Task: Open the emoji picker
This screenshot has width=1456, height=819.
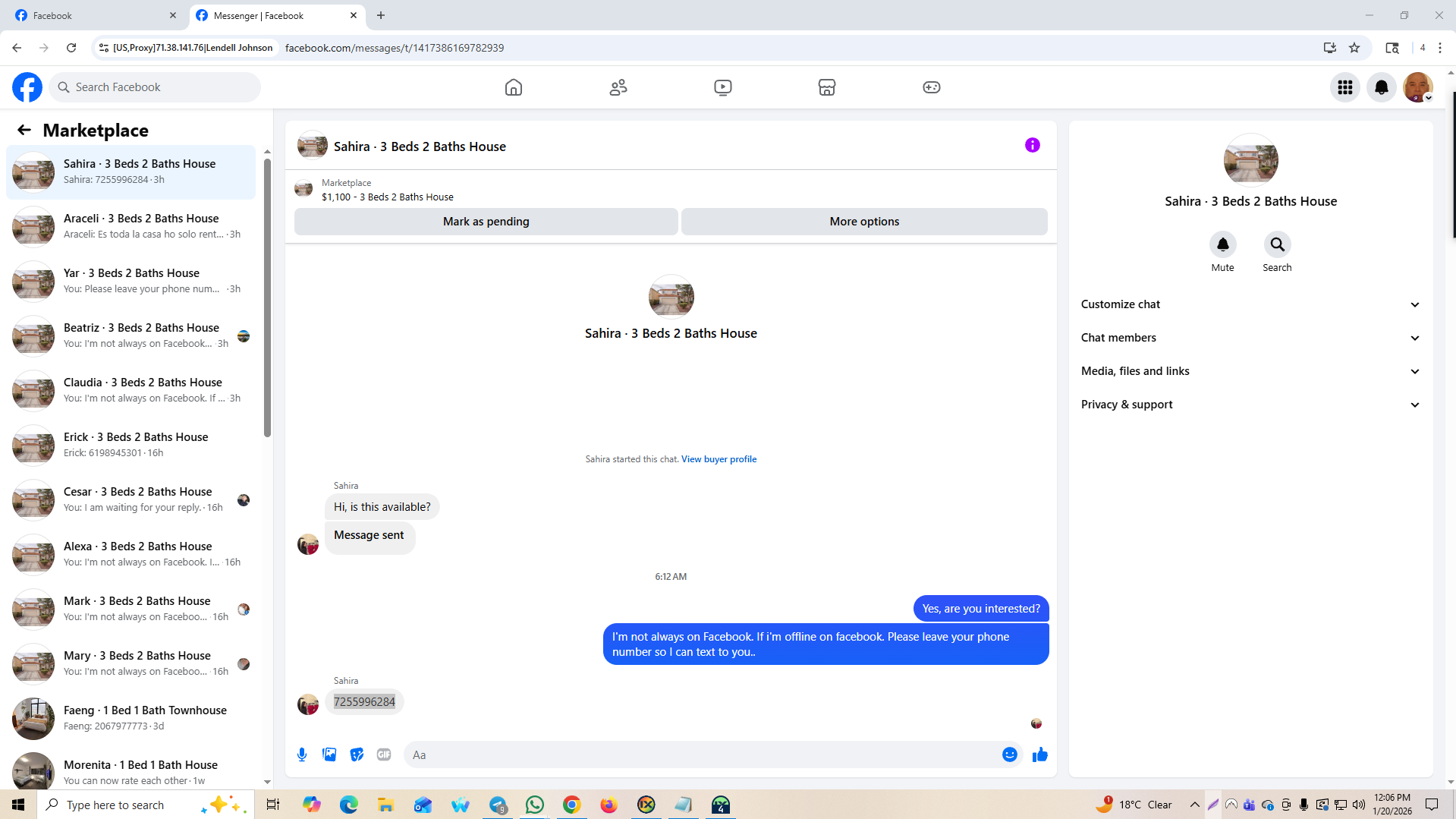Action: click(1010, 754)
